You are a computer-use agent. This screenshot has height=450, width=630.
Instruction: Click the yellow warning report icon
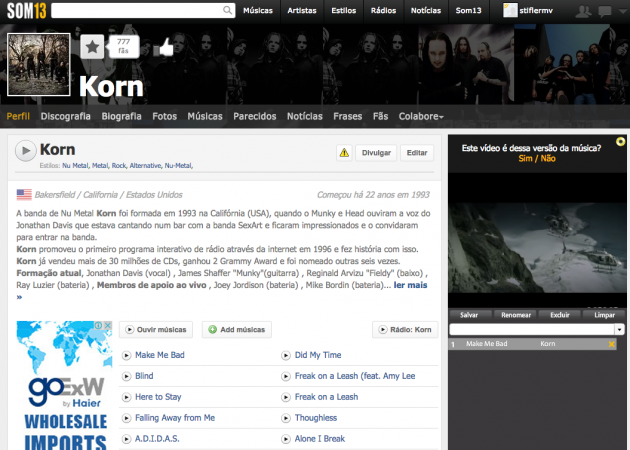pyautogui.click(x=344, y=153)
